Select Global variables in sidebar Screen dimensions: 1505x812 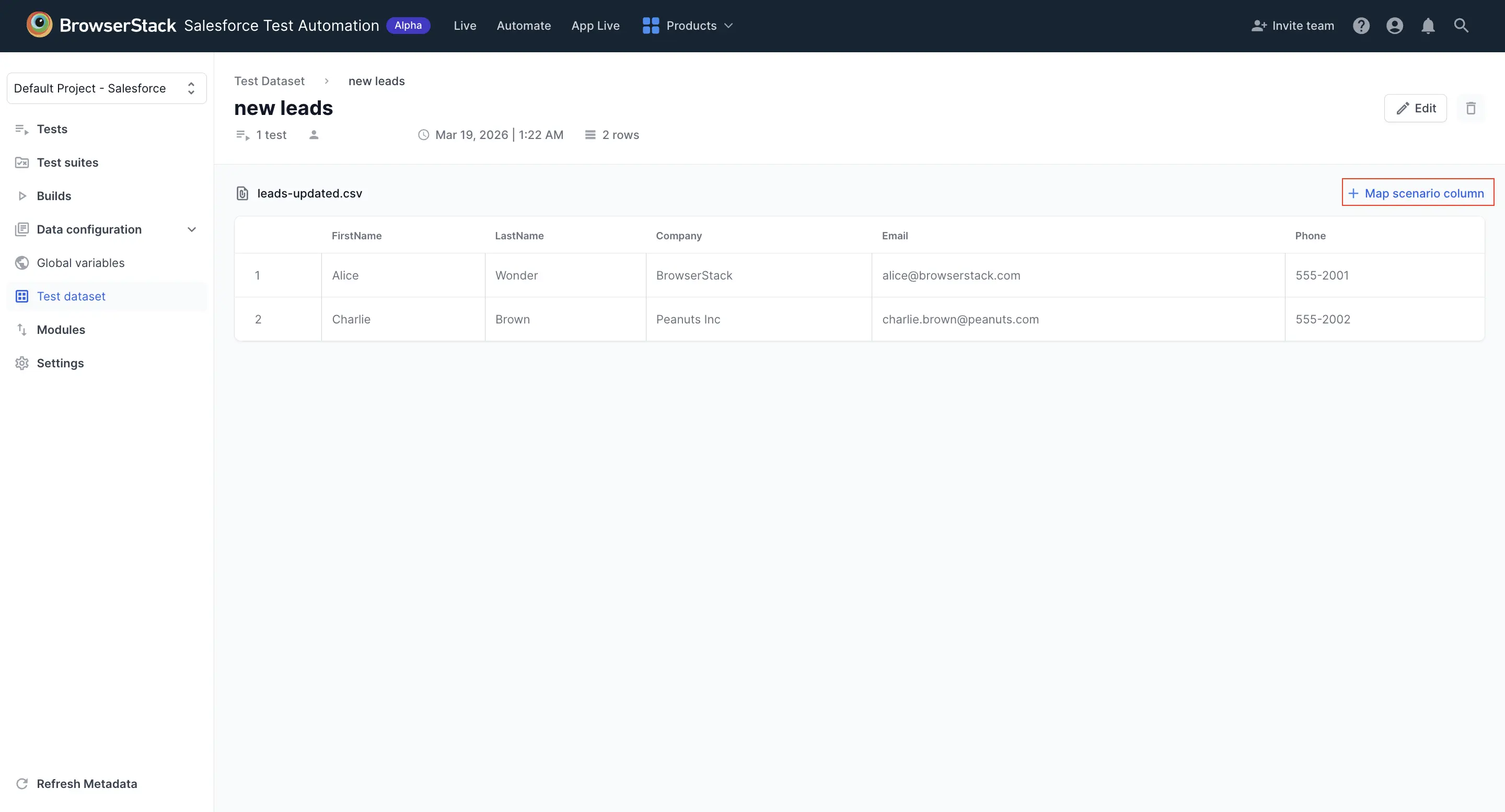point(80,263)
